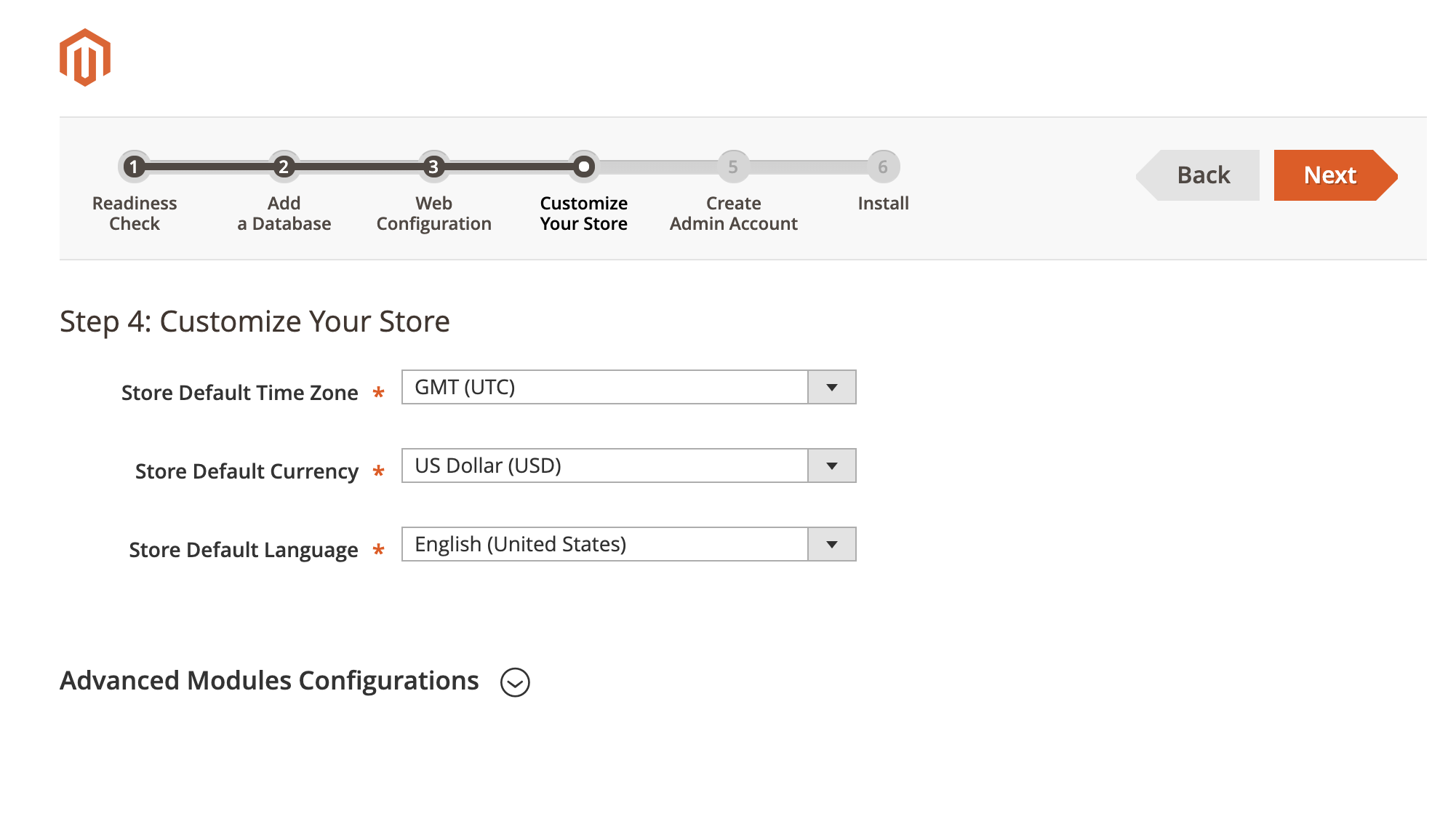The height and width of the screenshot is (819, 1456).
Task: Click step 3 Web Configuration circle
Action: coord(434,166)
